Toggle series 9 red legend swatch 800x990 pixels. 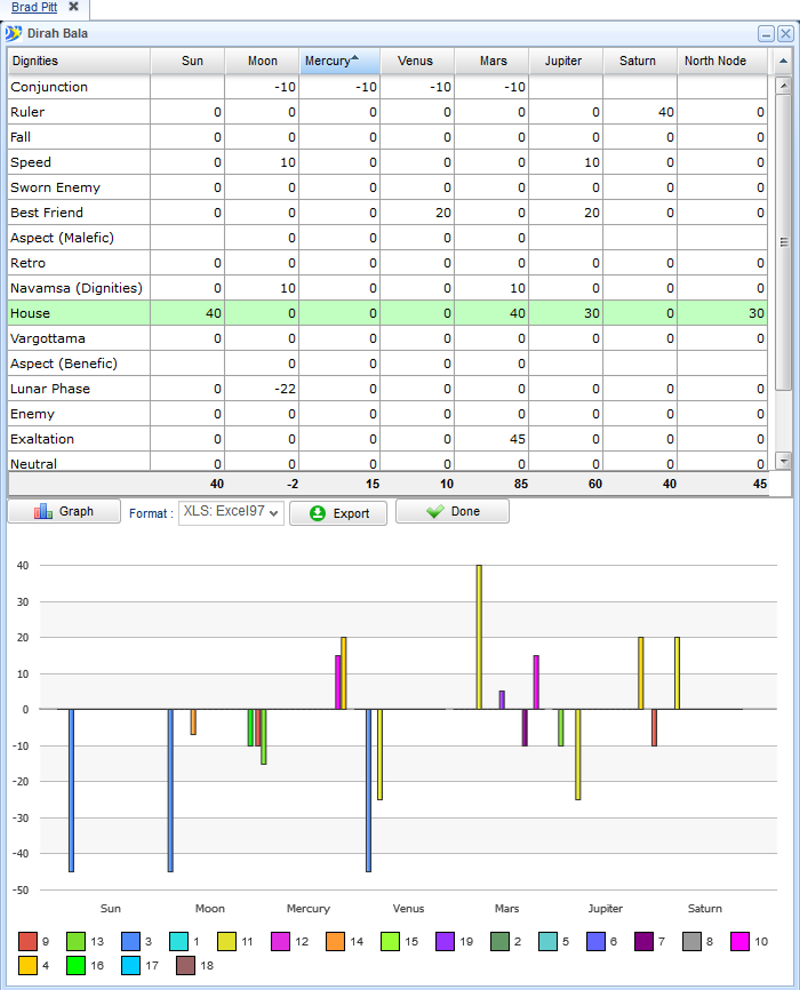(x=28, y=941)
